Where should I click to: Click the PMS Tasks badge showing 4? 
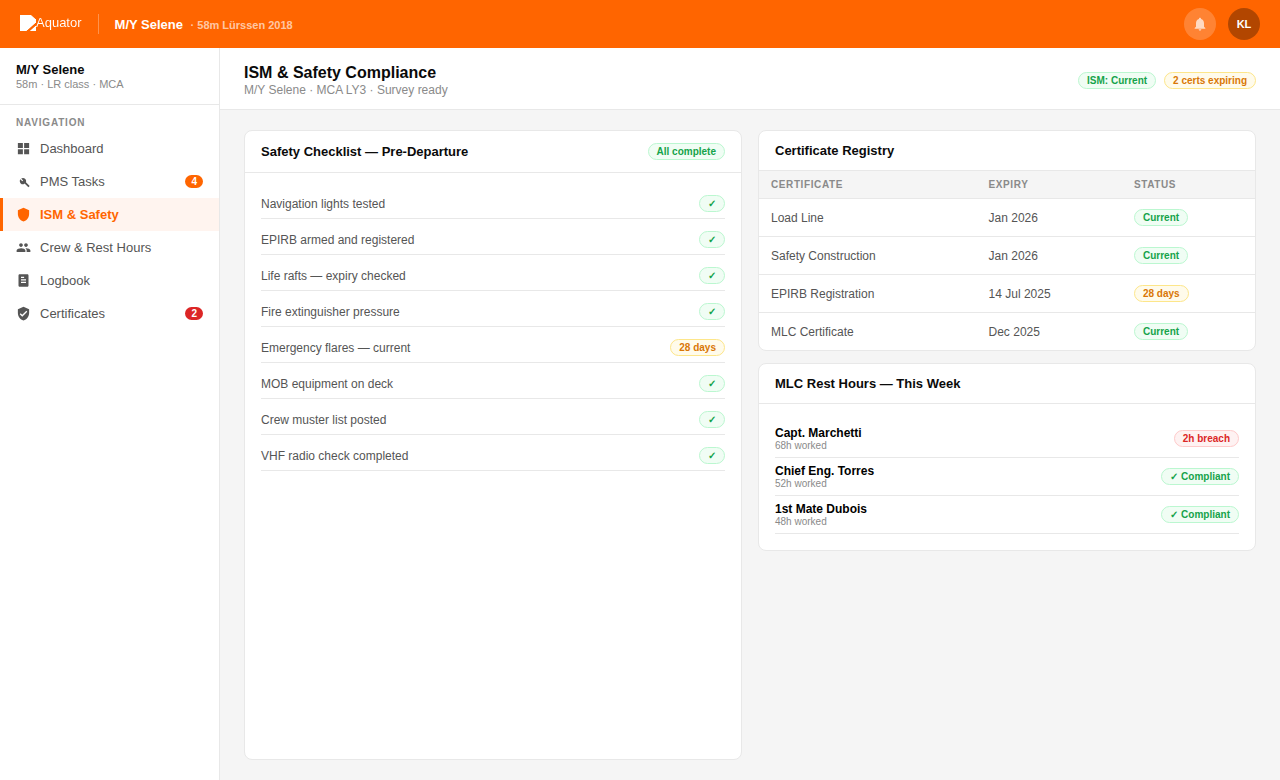(194, 182)
